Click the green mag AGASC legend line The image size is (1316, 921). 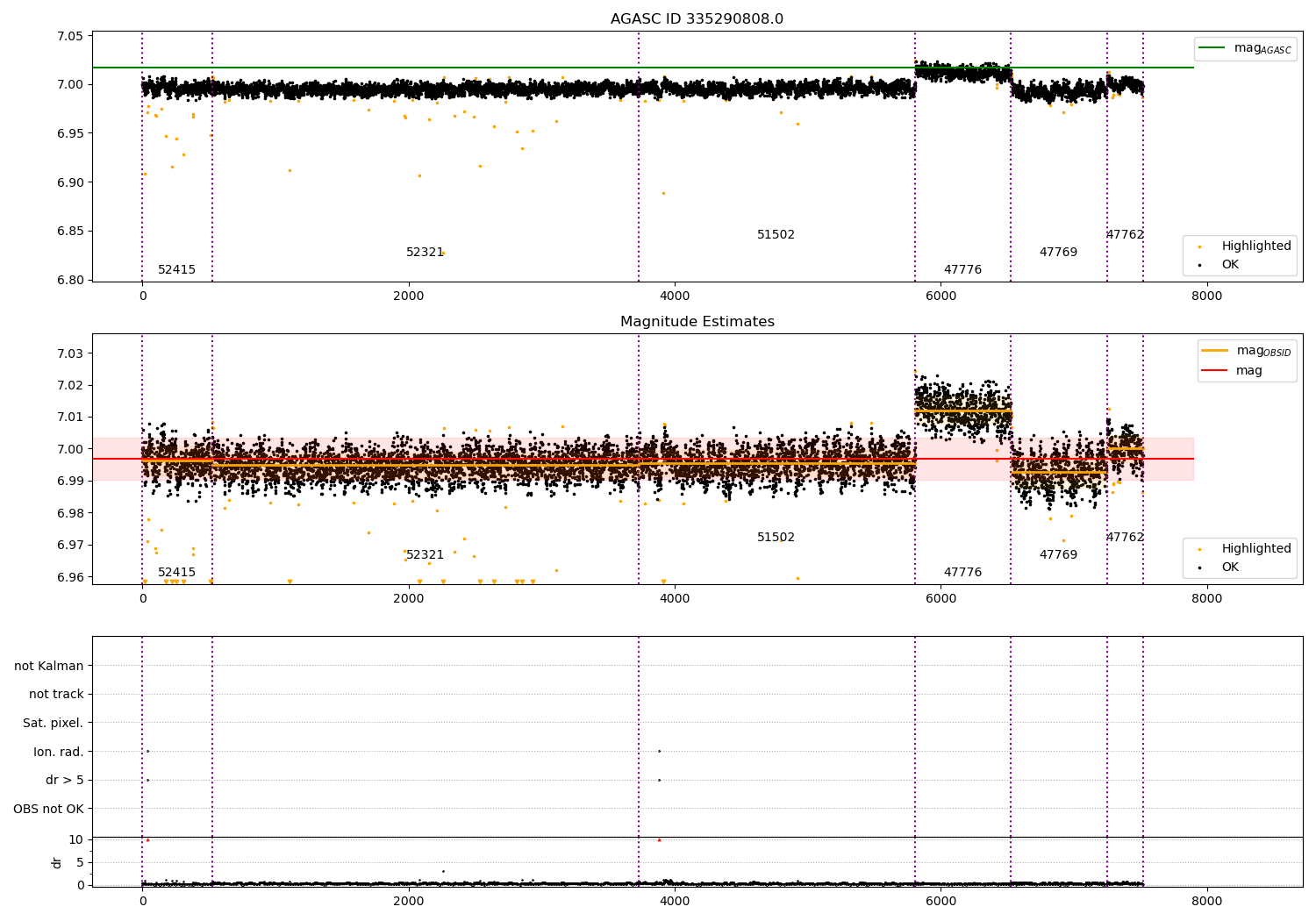(x=1212, y=48)
